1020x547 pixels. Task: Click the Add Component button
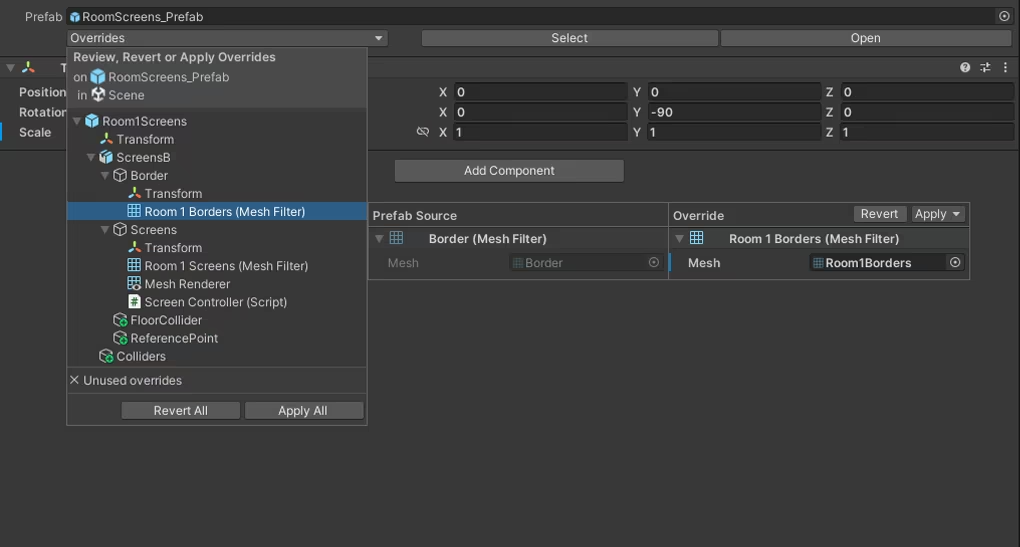509,170
